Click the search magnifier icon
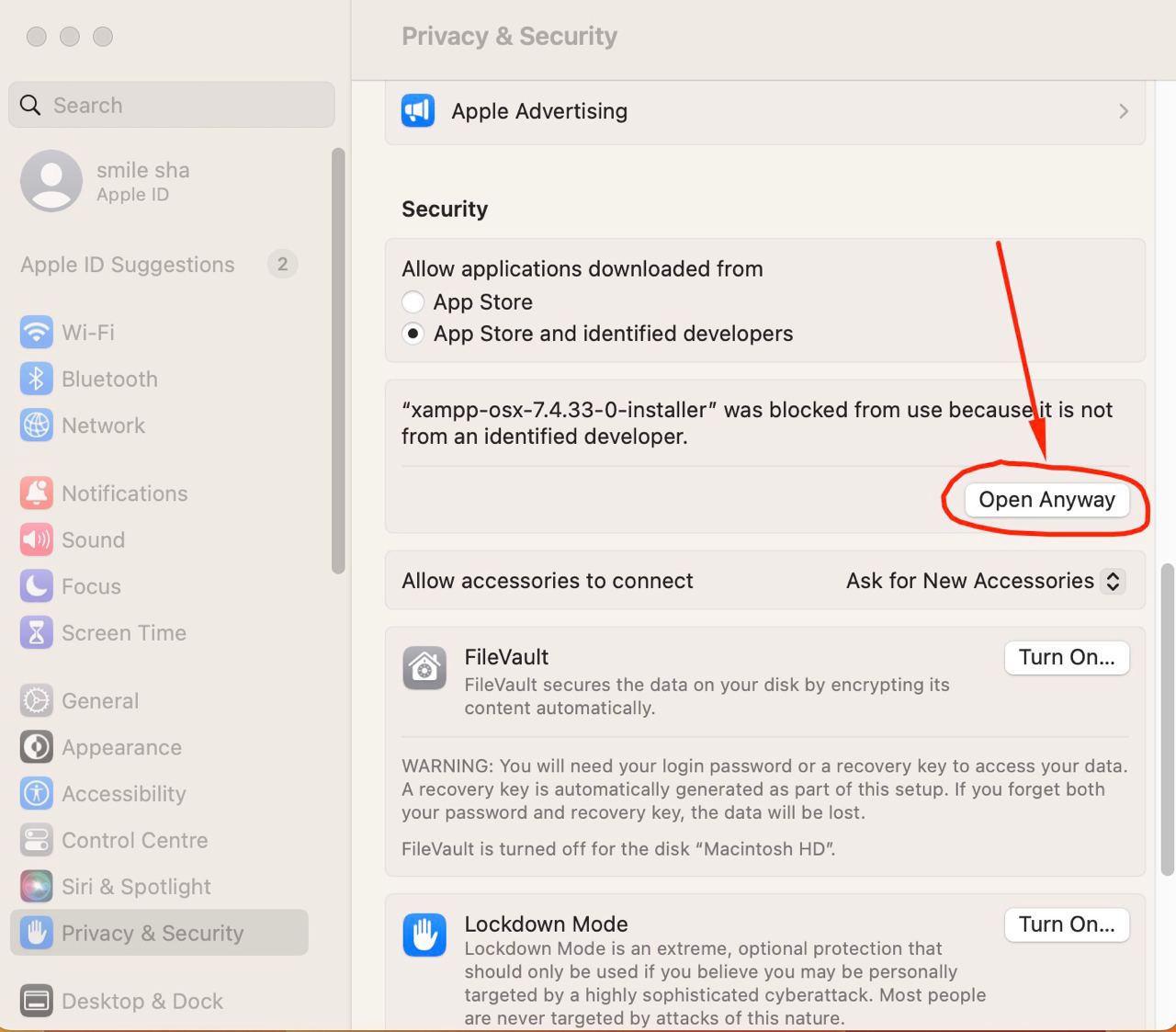1176x1032 pixels. 30,105
